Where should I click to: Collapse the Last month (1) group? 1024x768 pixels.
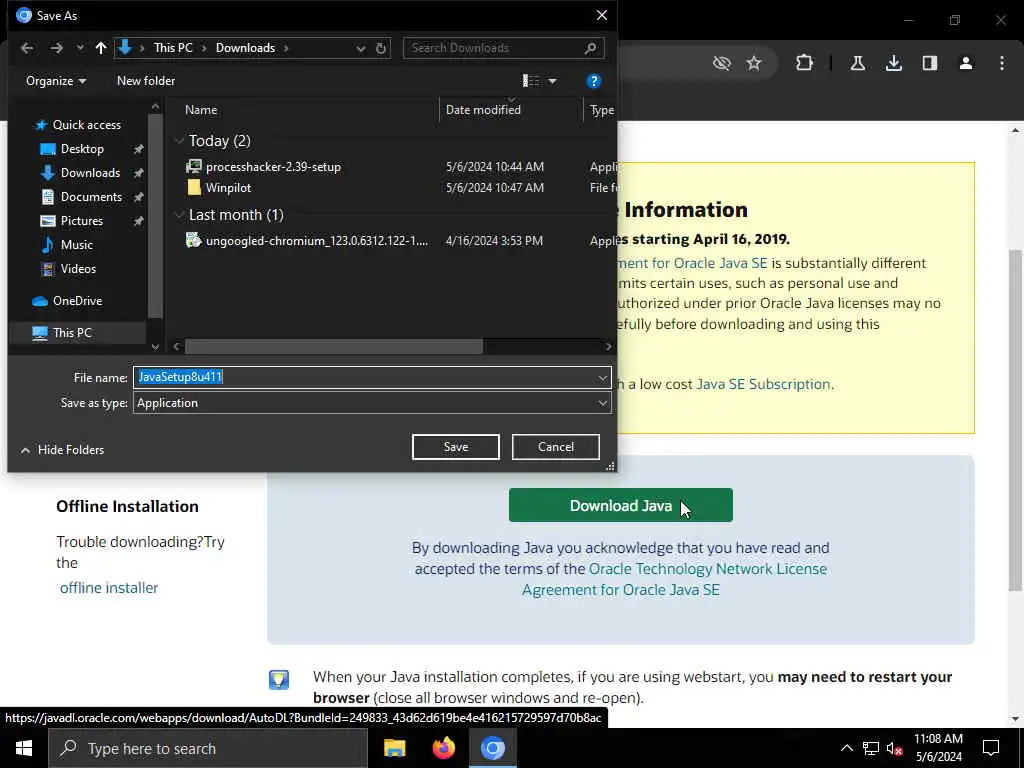(x=179, y=215)
